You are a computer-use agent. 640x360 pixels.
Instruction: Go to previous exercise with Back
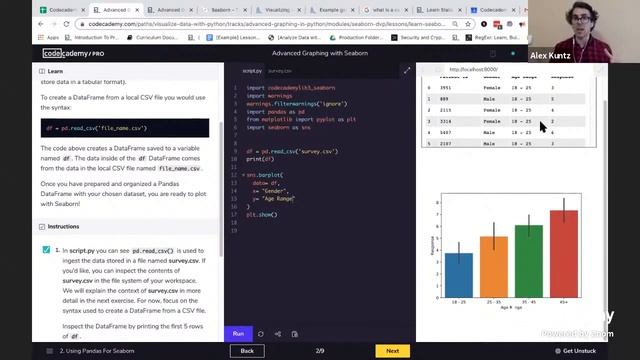[247, 351]
